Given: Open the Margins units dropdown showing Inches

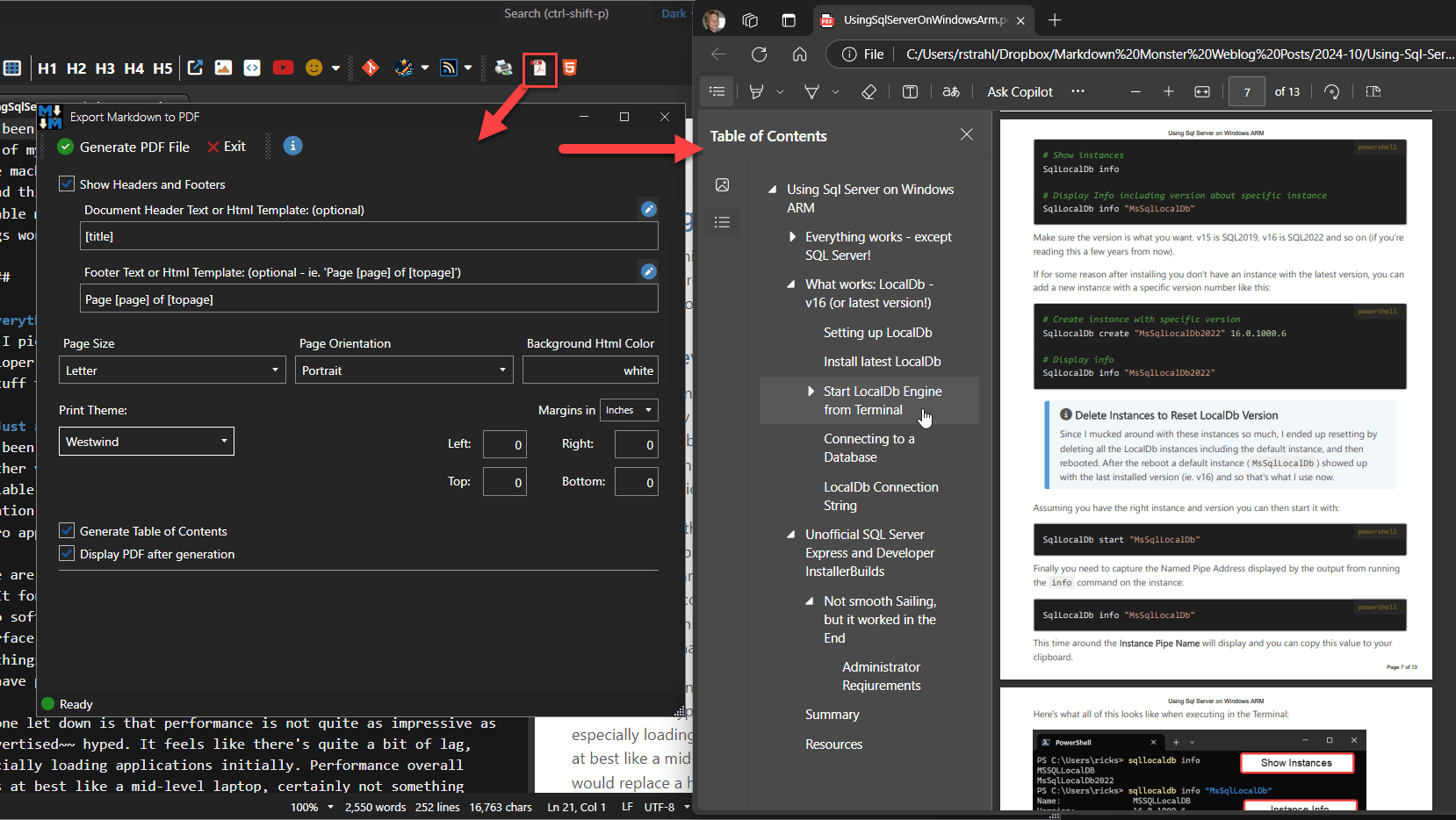Looking at the screenshot, I should (629, 410).
